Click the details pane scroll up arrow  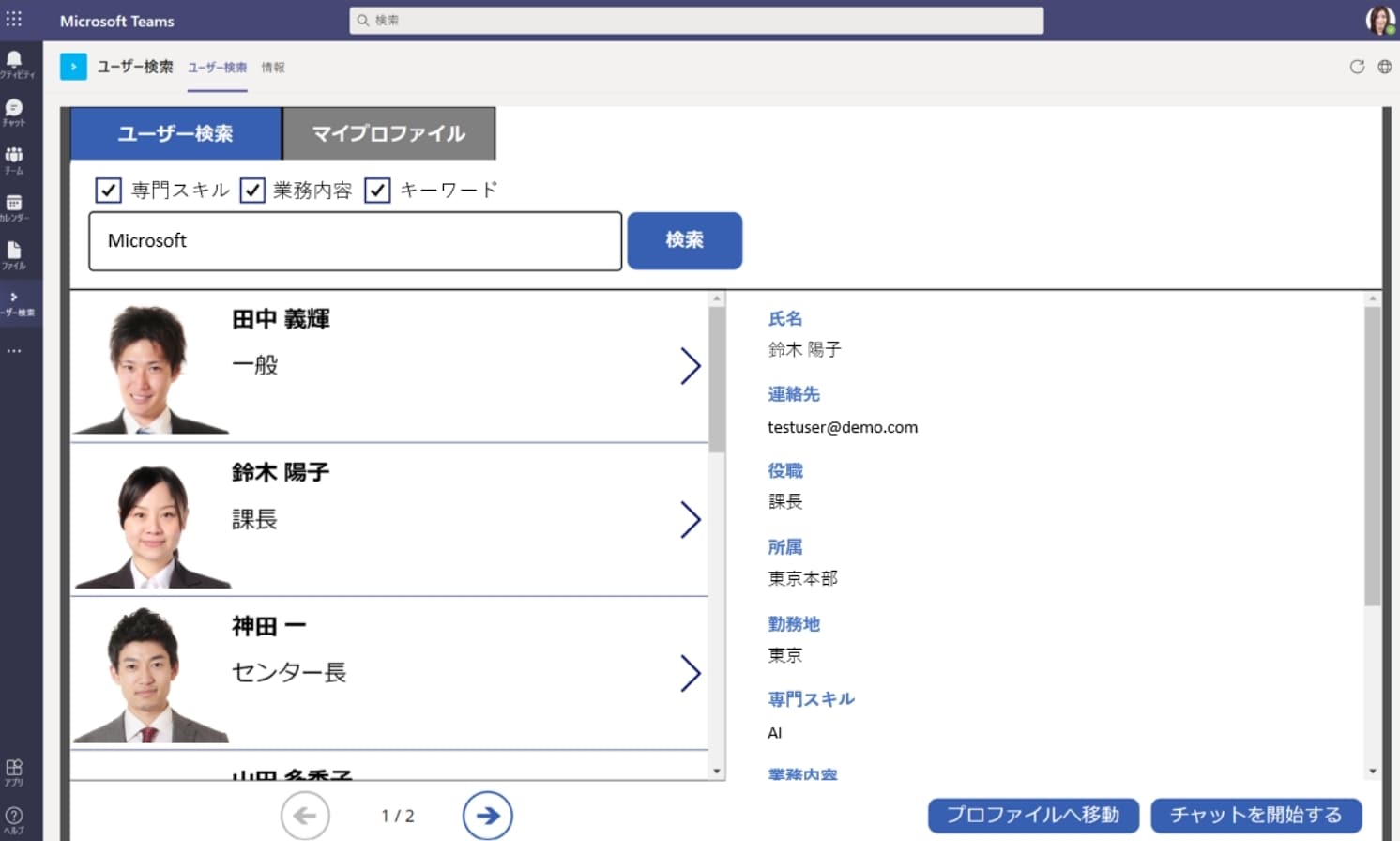(x=1373, y=298)
